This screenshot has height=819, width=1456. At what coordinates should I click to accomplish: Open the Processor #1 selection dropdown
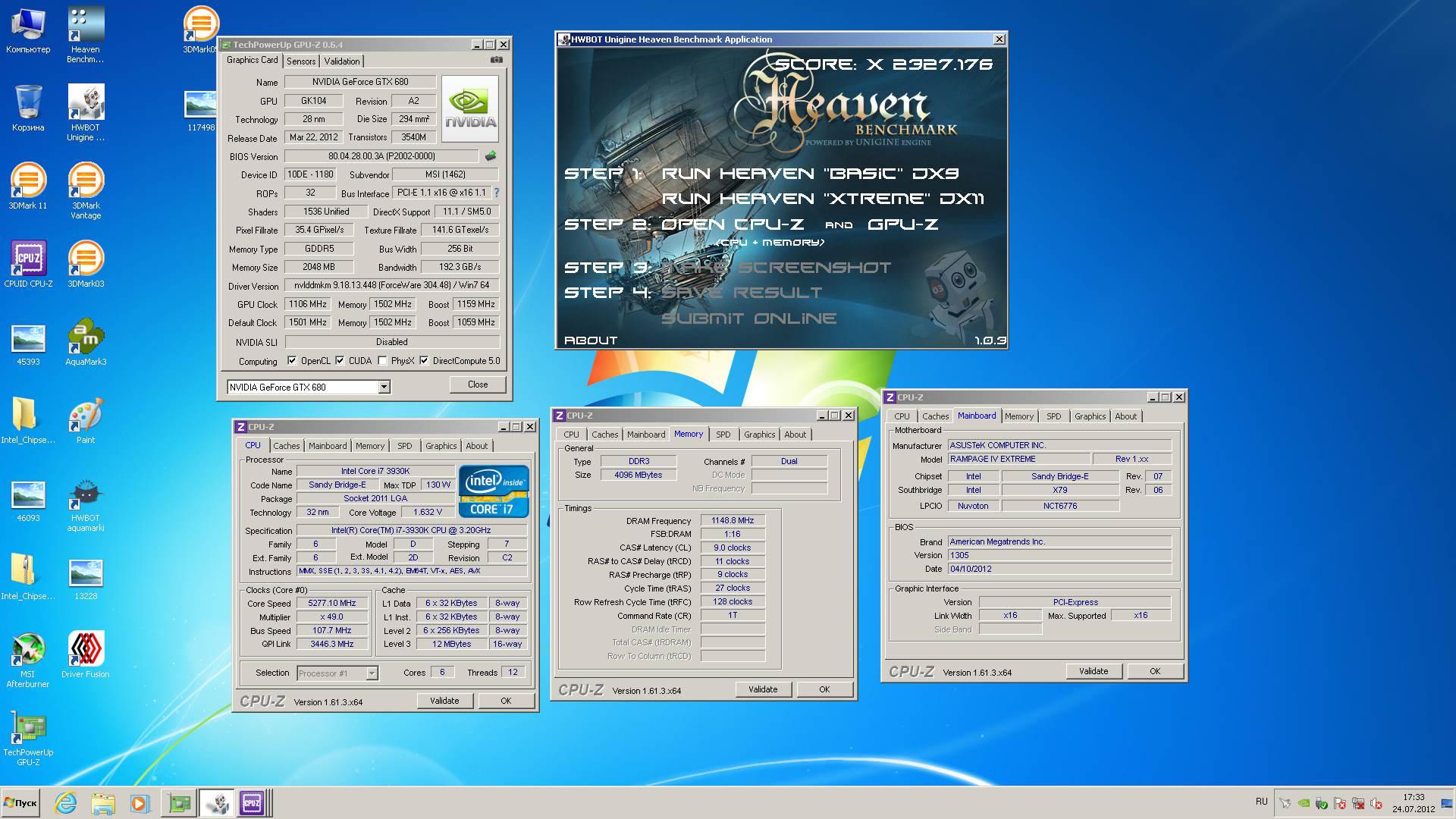(x=372, y=673)
